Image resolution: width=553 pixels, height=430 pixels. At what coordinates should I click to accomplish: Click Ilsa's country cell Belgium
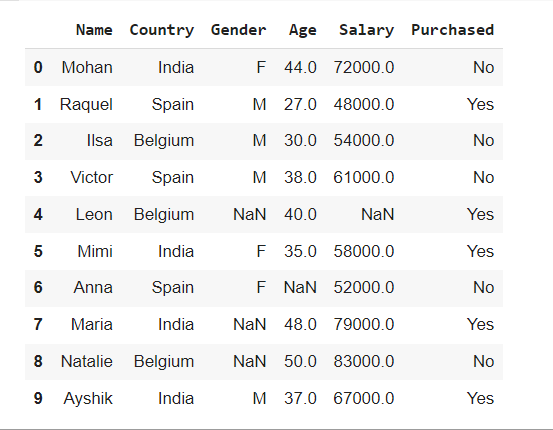pos(164,141)
